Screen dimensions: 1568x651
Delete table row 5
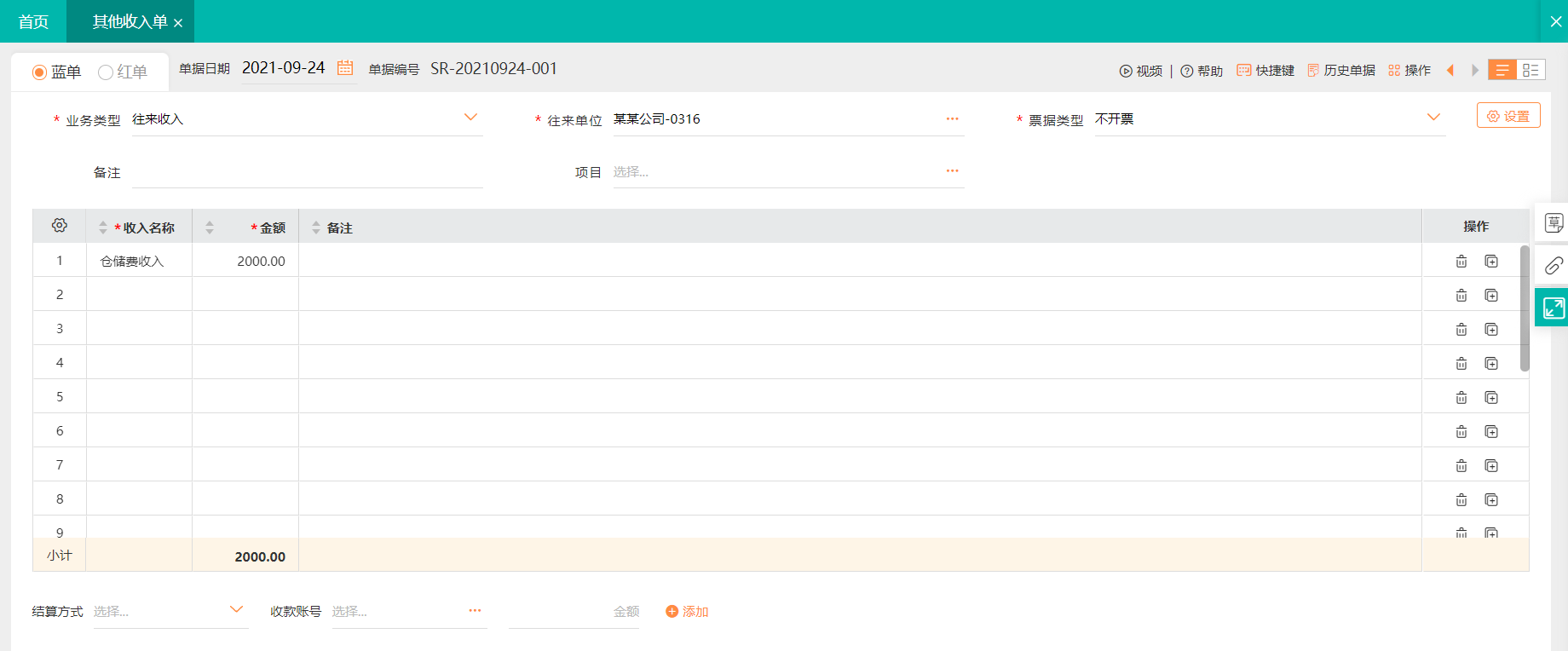(1461, 398)
